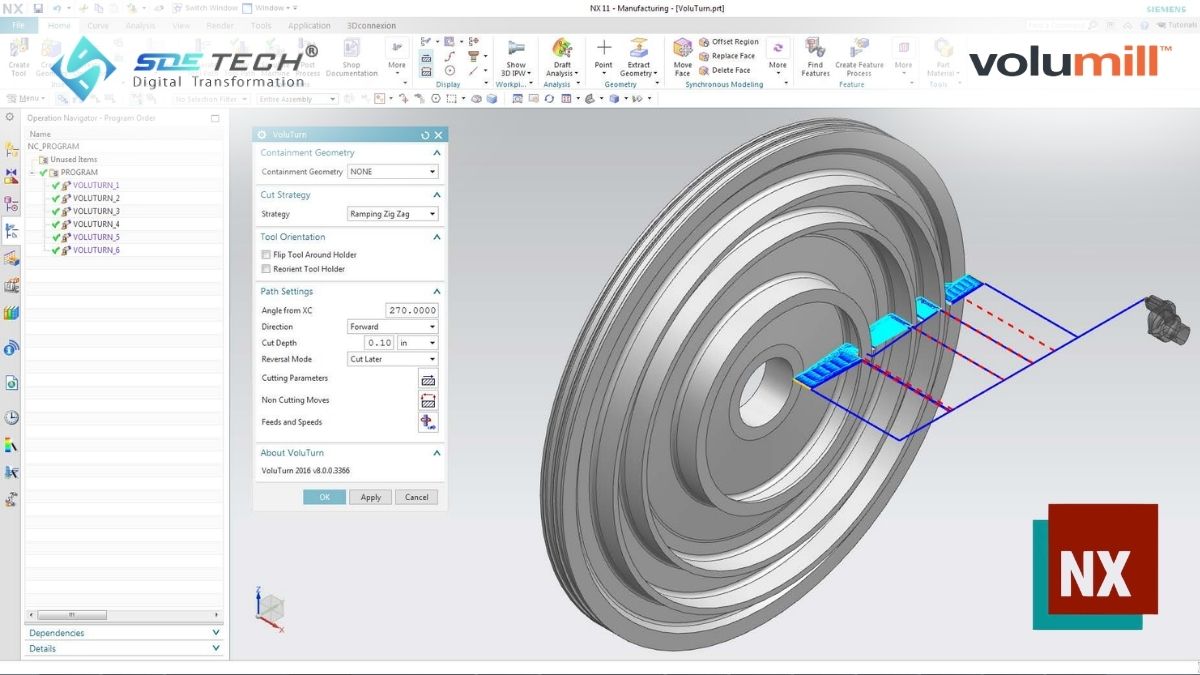Check the Reorient Tool Holder option
The width and height of the screenshot is (1200, 675).
click(x=266, y=269)
